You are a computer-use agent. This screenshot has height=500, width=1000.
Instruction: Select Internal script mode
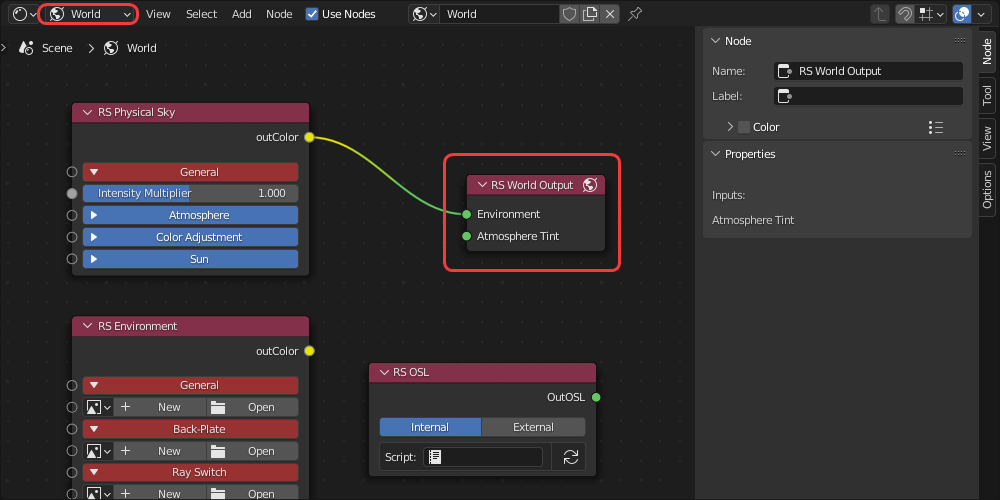[430, 427]
